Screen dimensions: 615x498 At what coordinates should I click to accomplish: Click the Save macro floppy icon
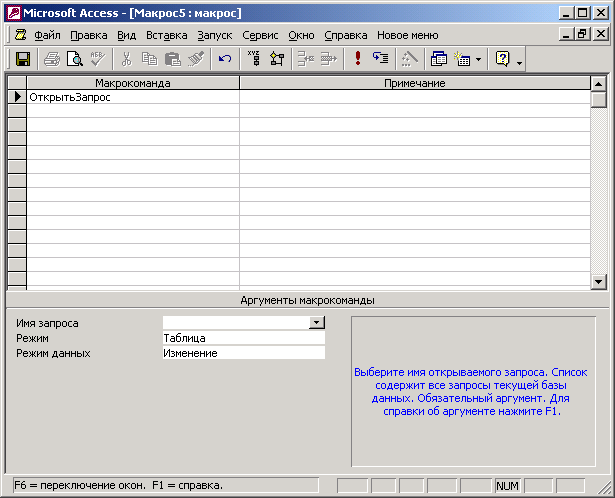coord(23,59)
